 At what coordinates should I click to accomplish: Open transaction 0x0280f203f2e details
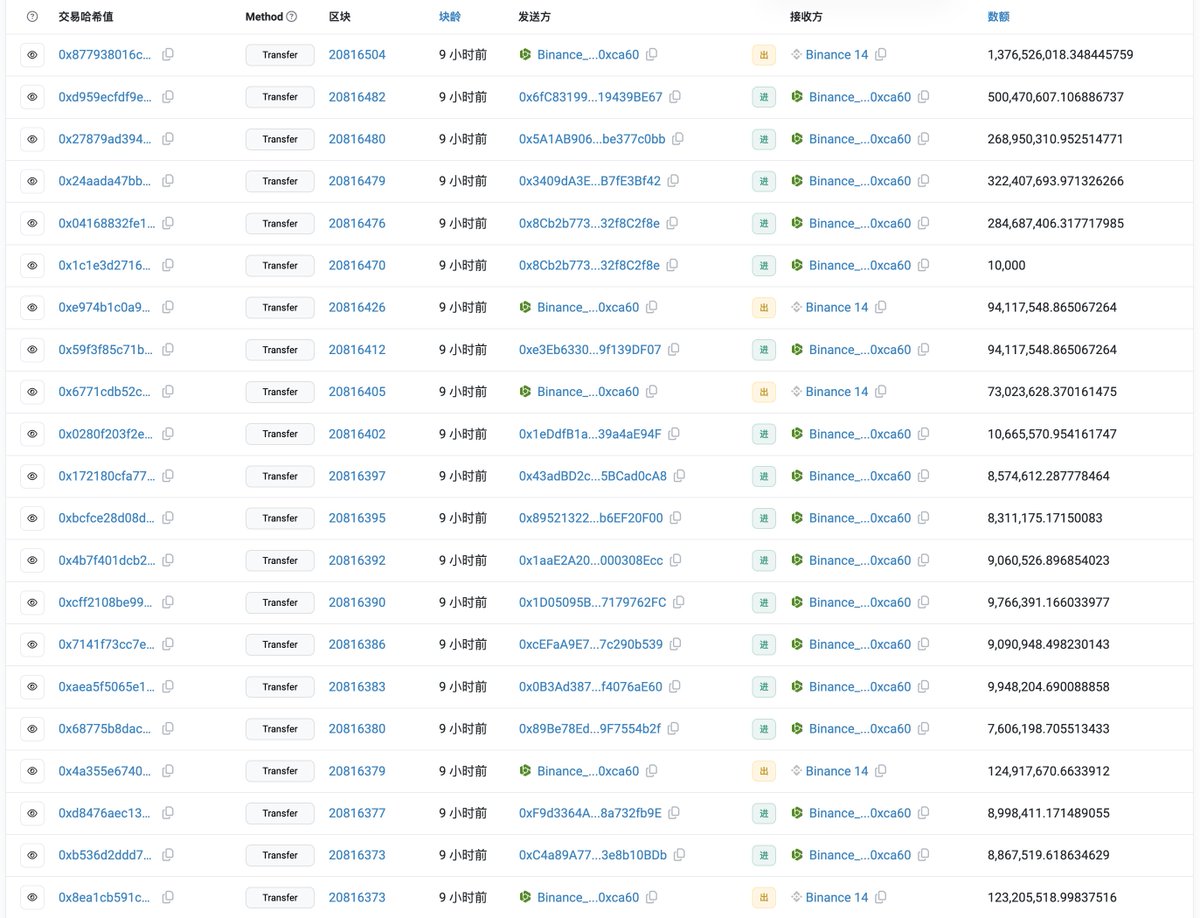[107, 434]
